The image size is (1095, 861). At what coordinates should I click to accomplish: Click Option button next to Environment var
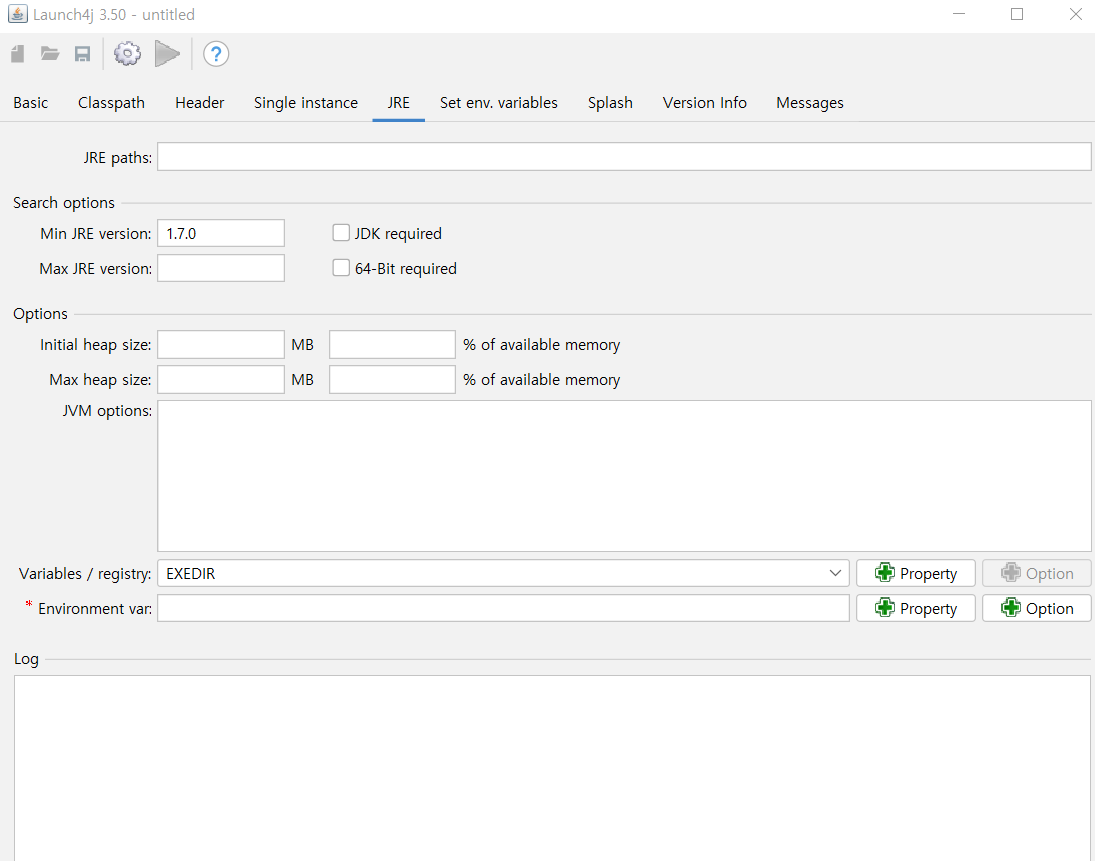coord(1037,608)
